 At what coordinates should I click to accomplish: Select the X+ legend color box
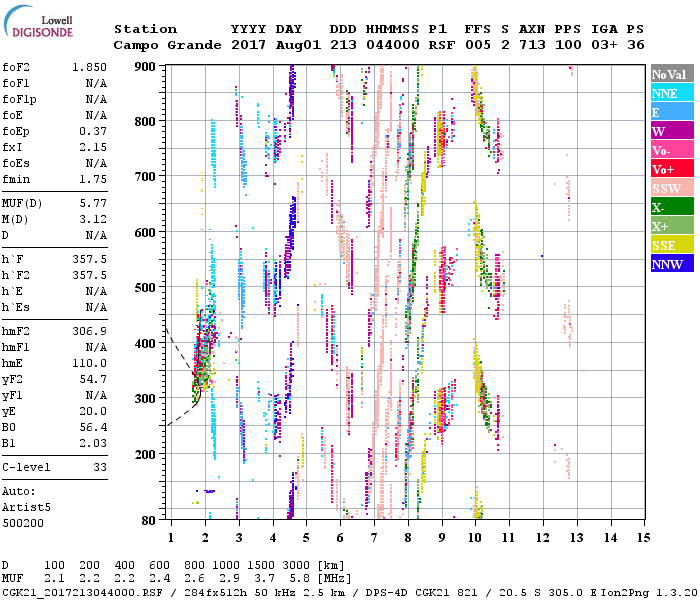click(x=672, y=225)
